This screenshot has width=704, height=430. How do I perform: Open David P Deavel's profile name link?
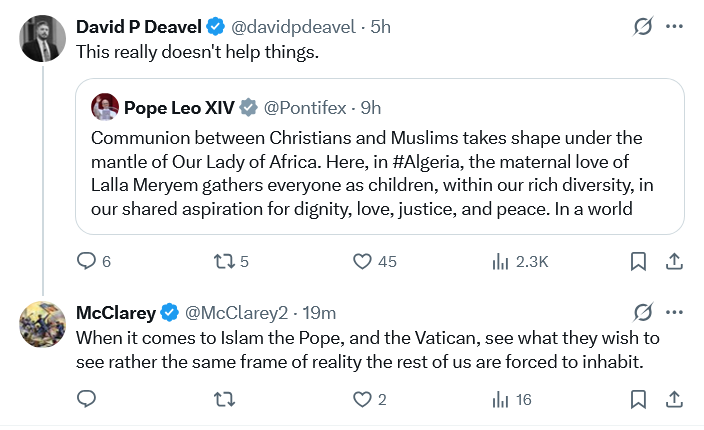point(140,28)
